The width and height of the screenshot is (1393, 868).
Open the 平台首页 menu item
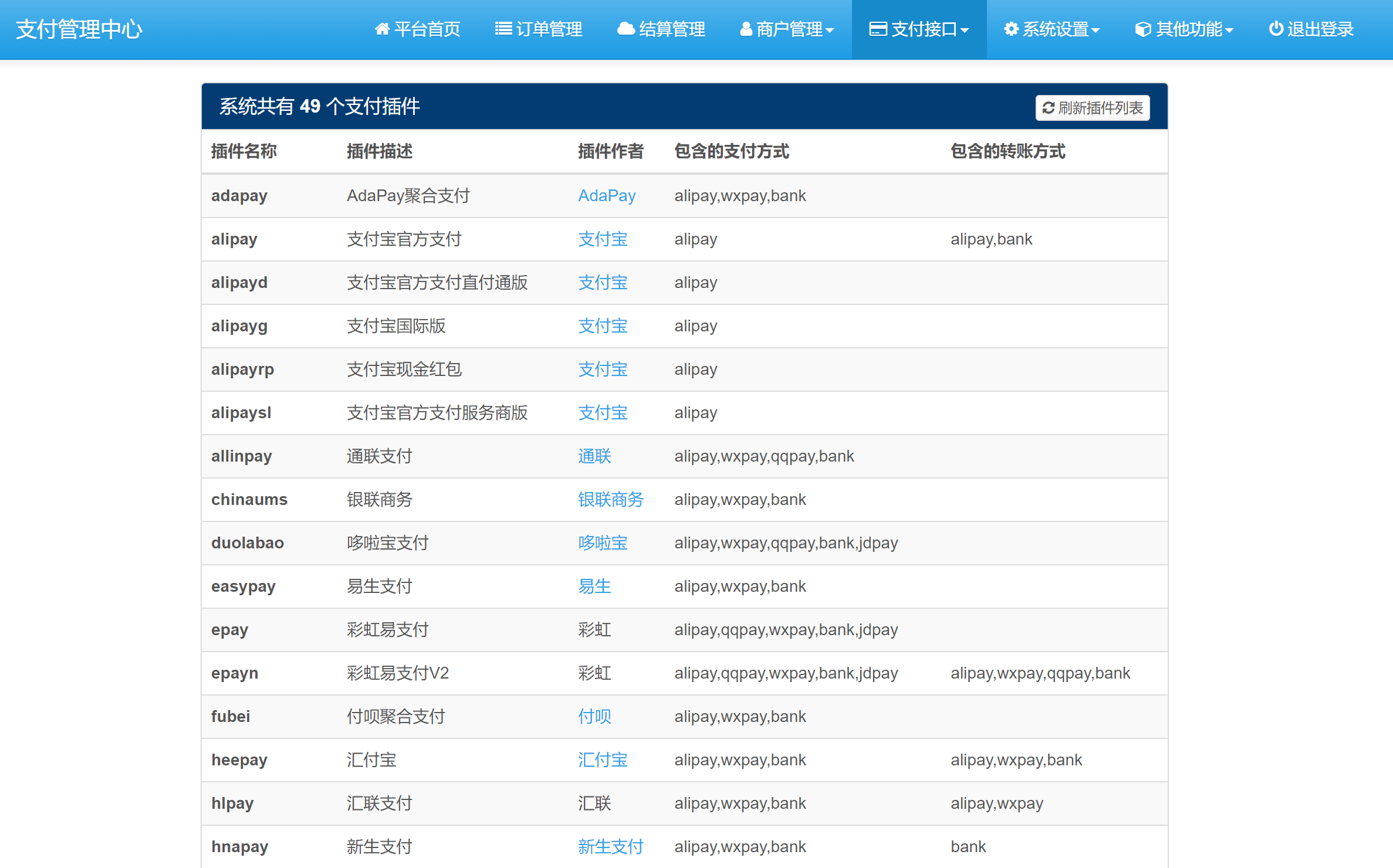[x=417, y=29]
